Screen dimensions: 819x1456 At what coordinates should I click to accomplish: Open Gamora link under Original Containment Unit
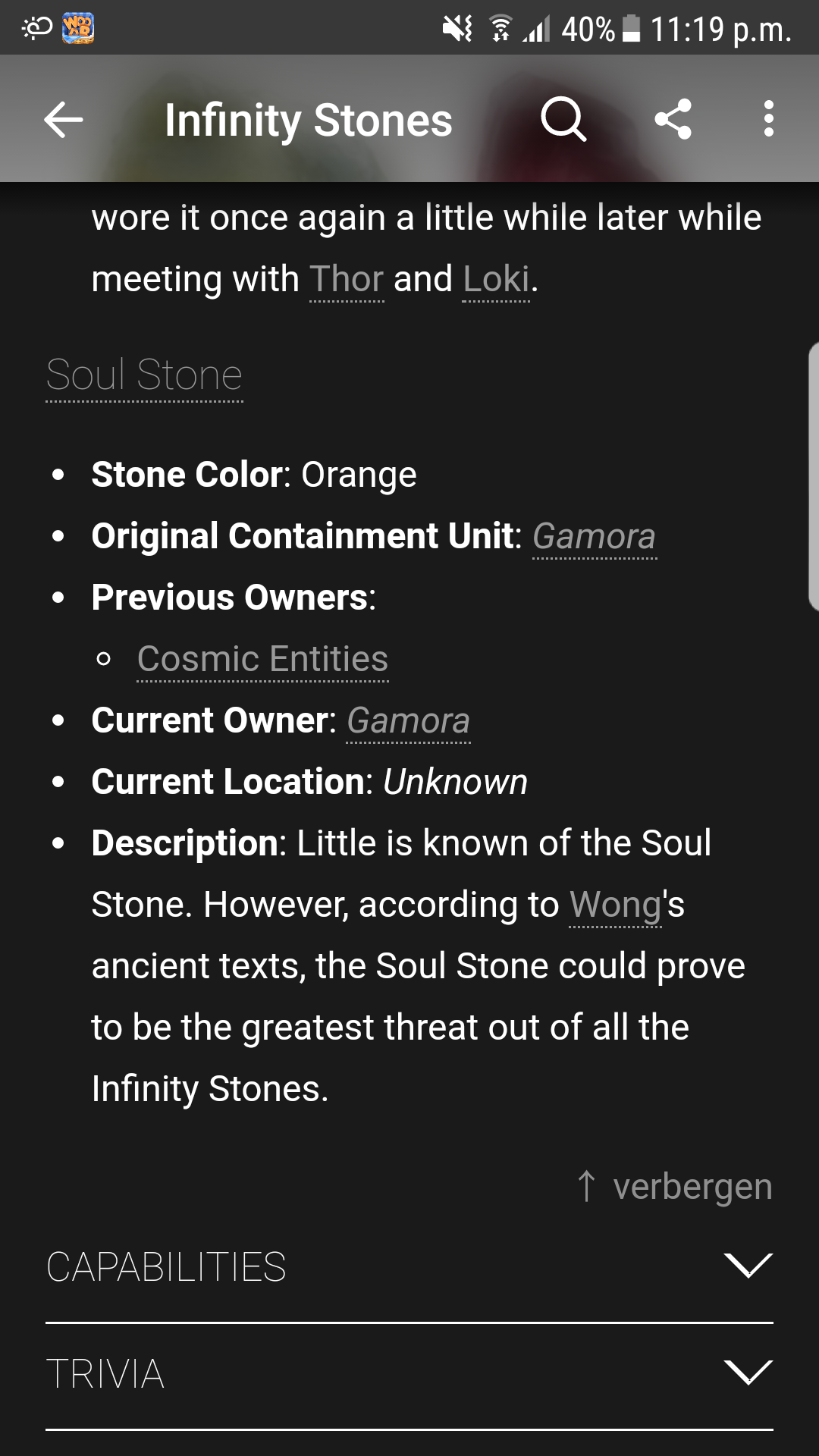594,536
